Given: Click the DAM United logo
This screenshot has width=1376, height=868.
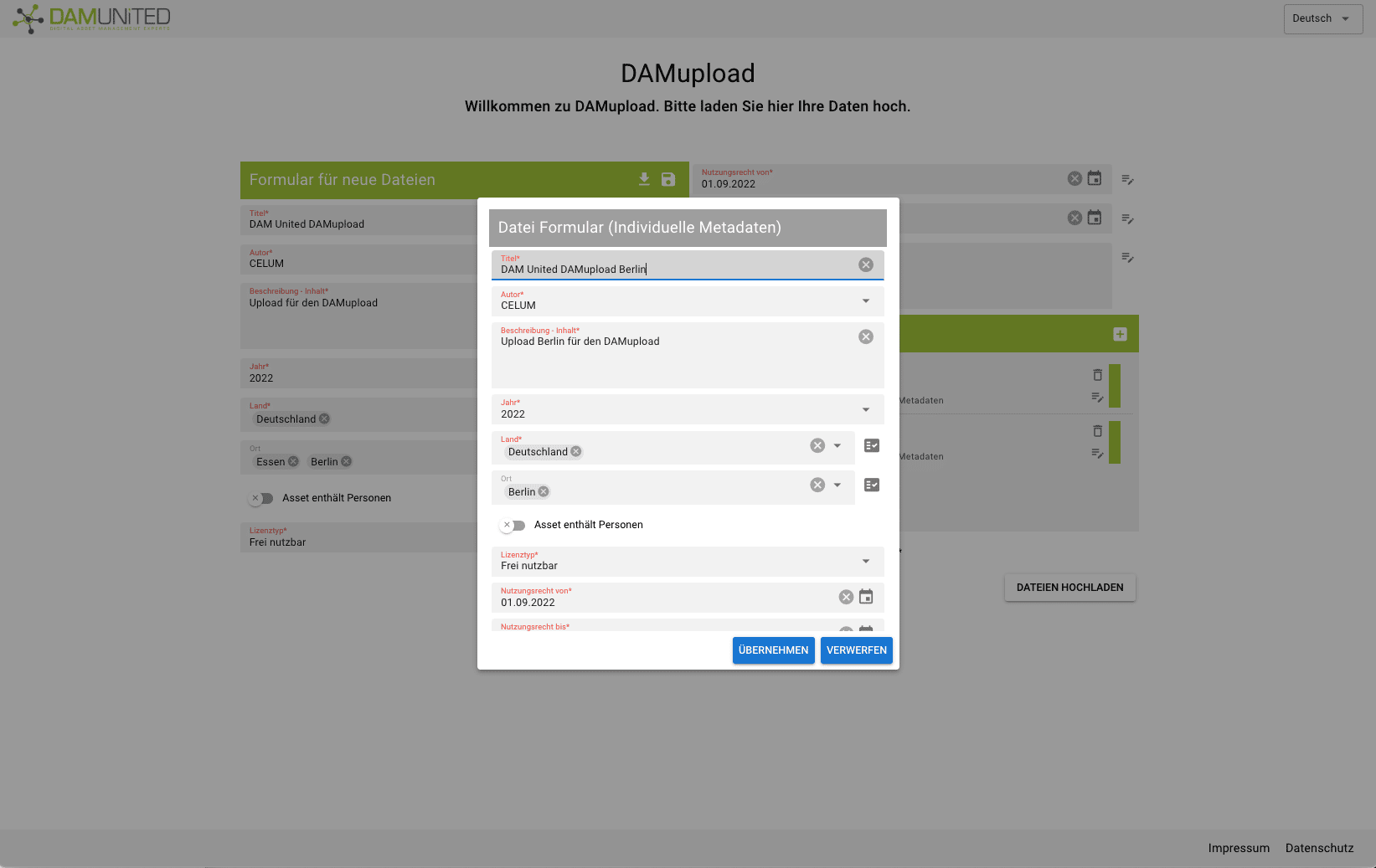Looking at the screenshot, I should (91, 18).
